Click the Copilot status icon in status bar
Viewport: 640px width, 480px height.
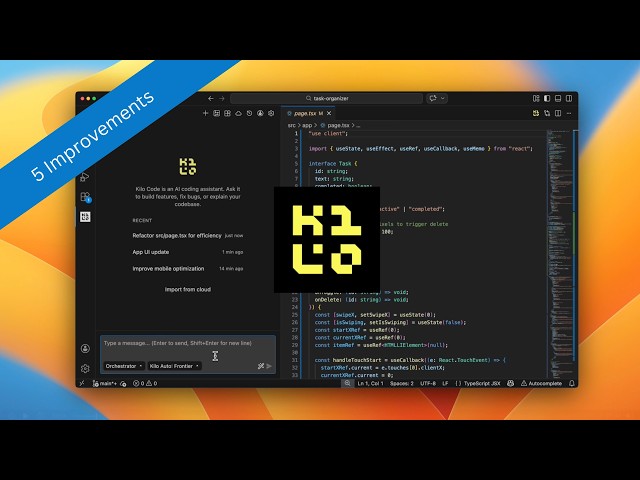510,383
